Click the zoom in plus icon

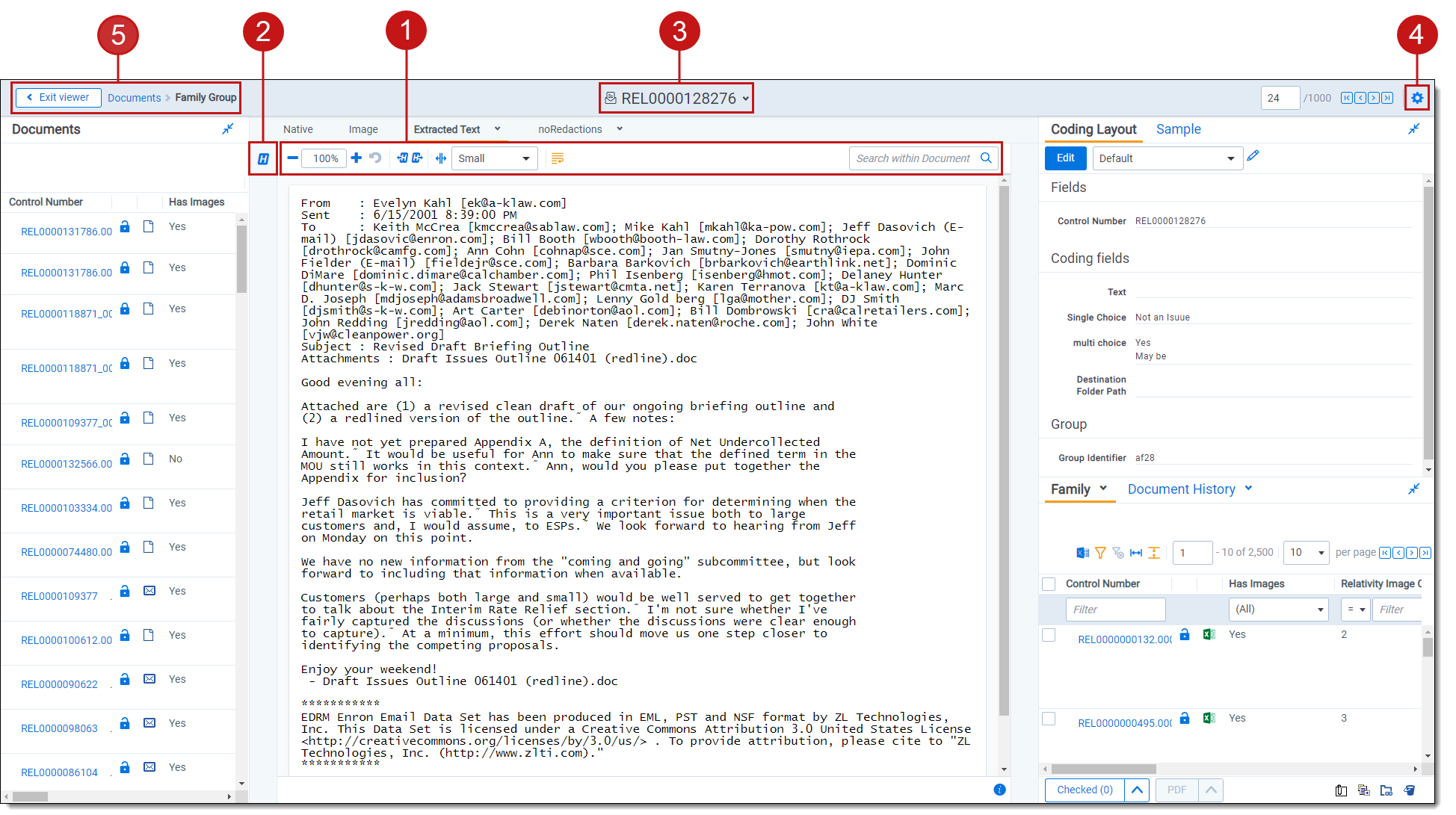[357, 158]
